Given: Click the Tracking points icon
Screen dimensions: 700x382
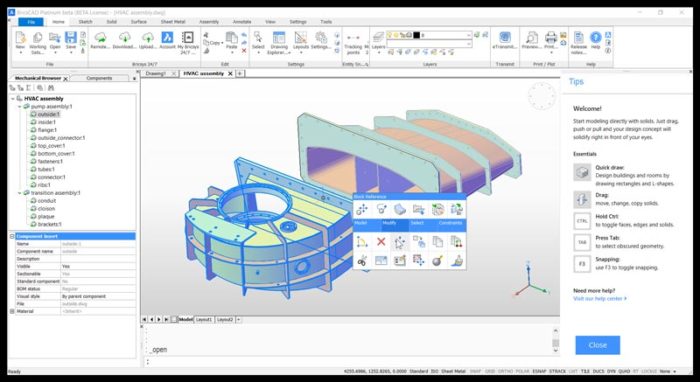Looking at the screenshot, I should (x=353, y=38).
